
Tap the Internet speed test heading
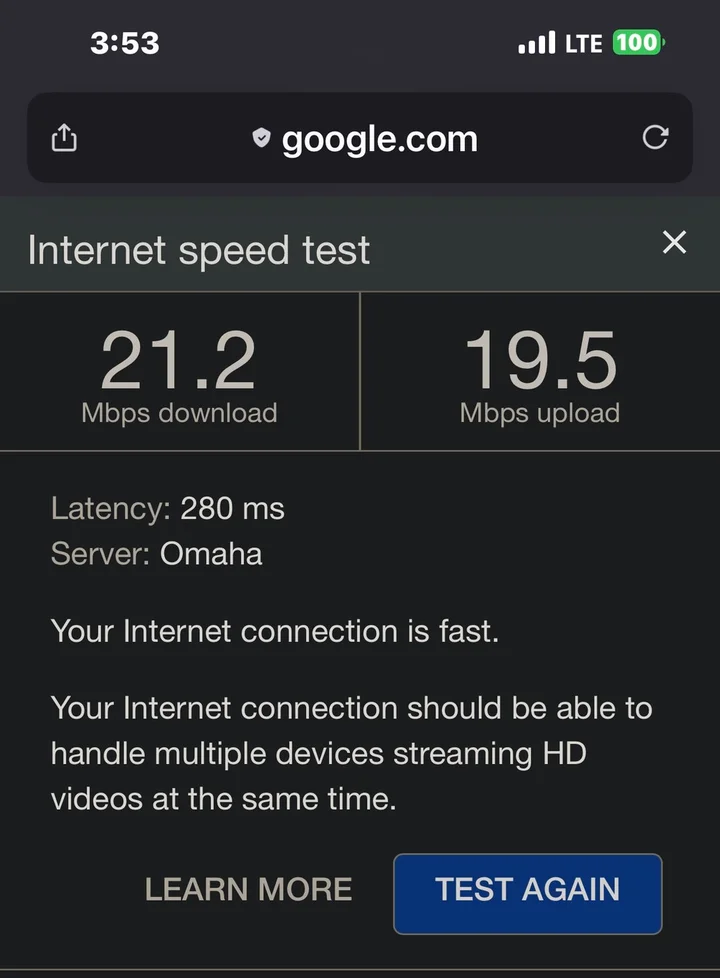click(x=199, y=250)
